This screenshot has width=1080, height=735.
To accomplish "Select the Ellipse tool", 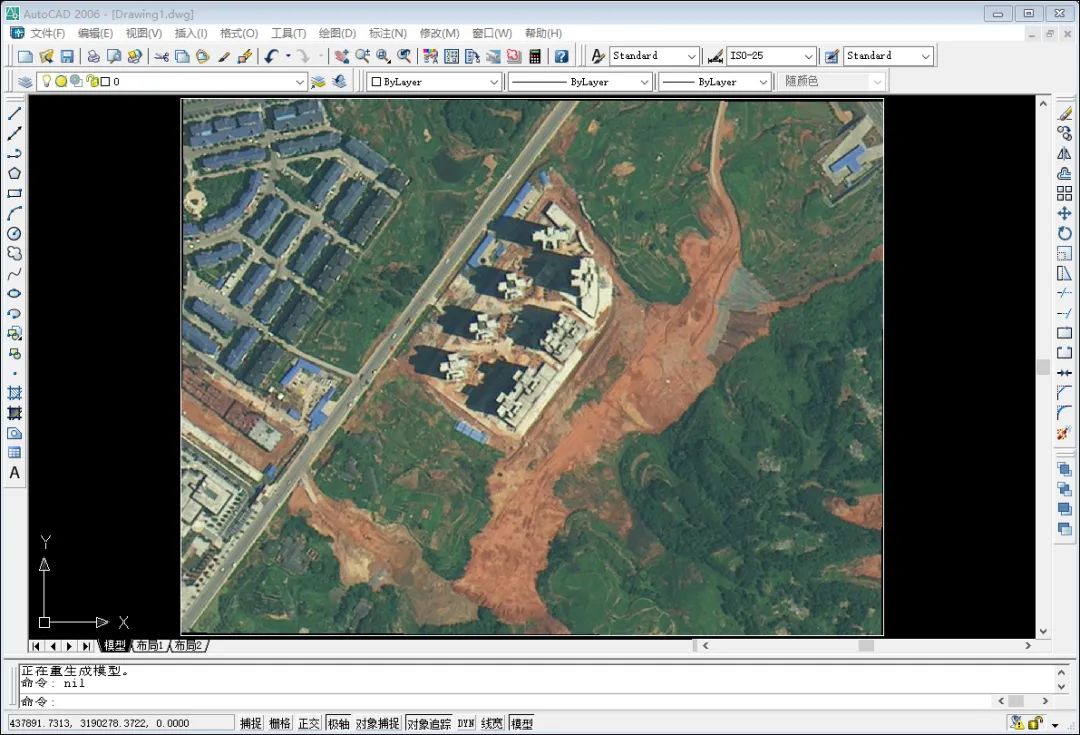I will (14, 293).
